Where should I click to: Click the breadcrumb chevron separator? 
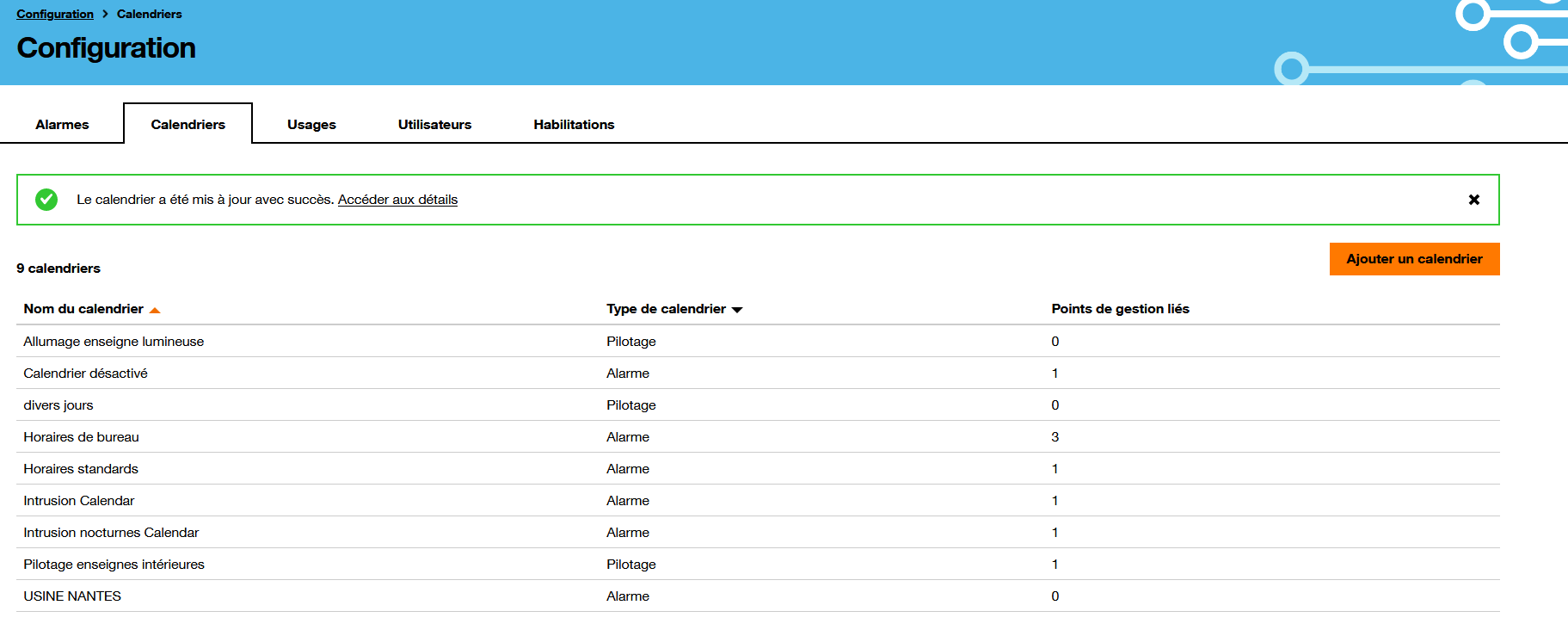105,14
